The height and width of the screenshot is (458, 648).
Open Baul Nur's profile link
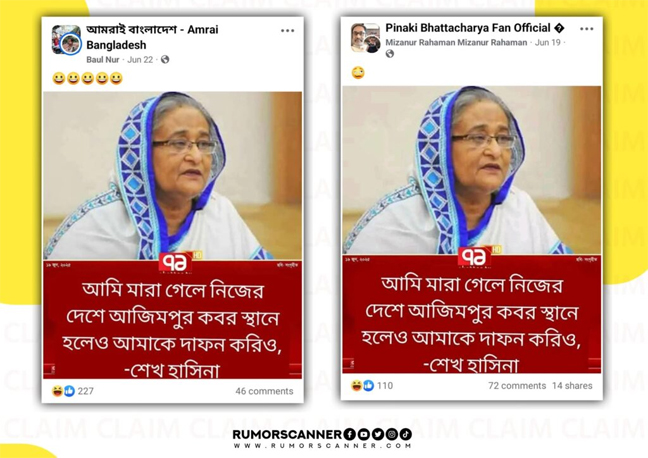tap(102, 60)
